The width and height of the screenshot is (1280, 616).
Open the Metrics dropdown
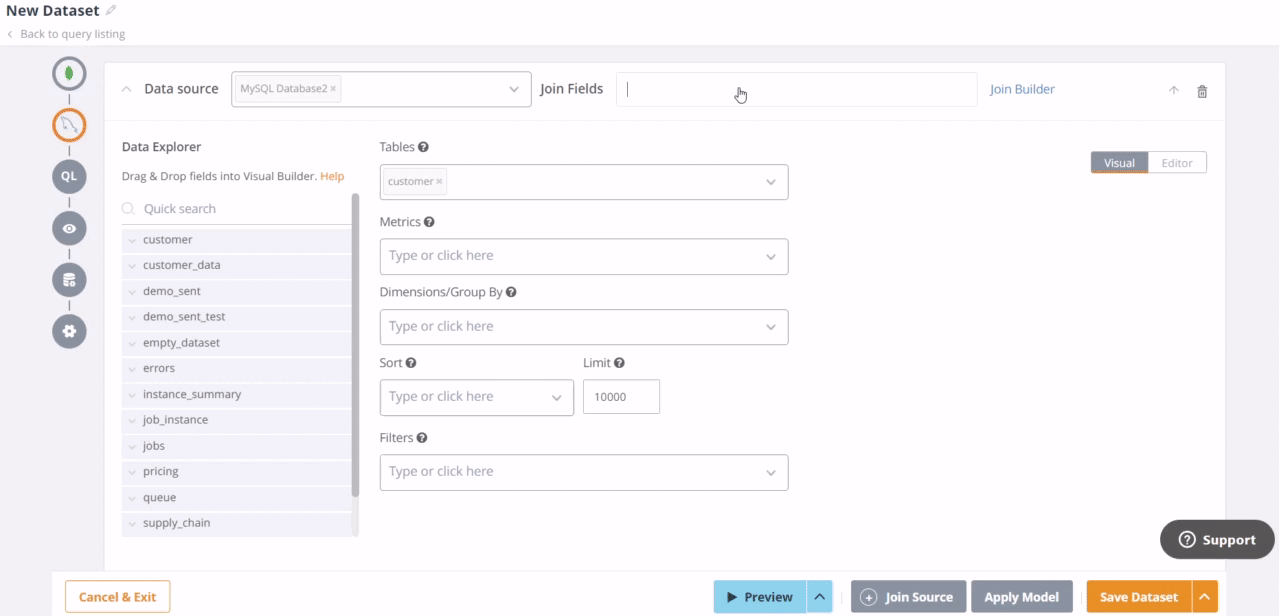pyautogui.click(x=584, y=256)
